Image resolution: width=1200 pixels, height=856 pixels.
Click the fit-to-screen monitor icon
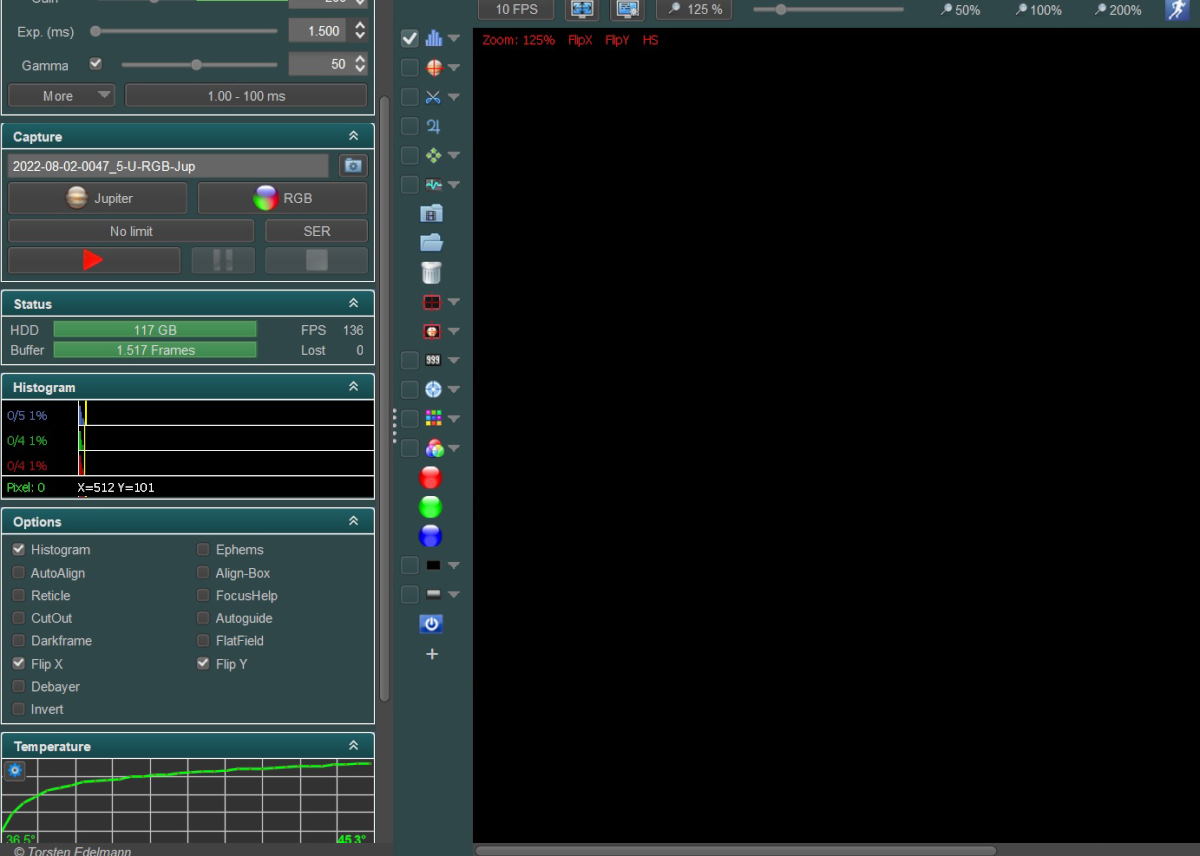pyautogui.click(x=582, y=9)
